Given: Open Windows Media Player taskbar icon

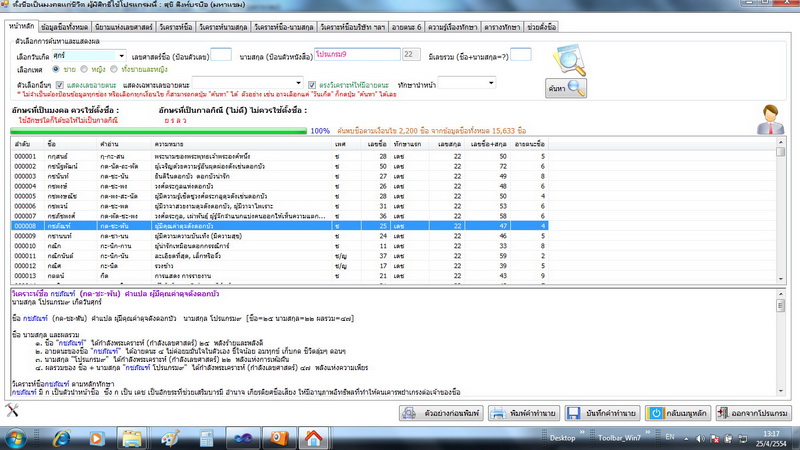Looking at the screenshot, I should click(x=96, y=438).
